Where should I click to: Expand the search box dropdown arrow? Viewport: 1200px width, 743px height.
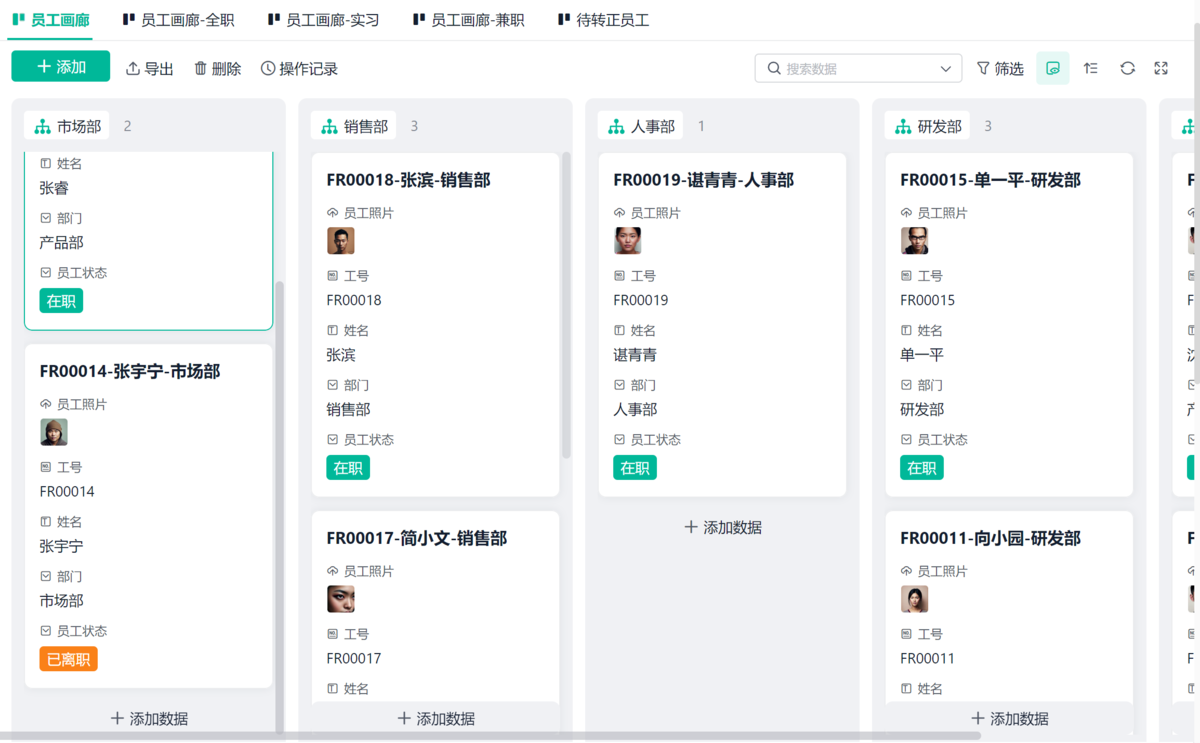(x=946, y=69)
